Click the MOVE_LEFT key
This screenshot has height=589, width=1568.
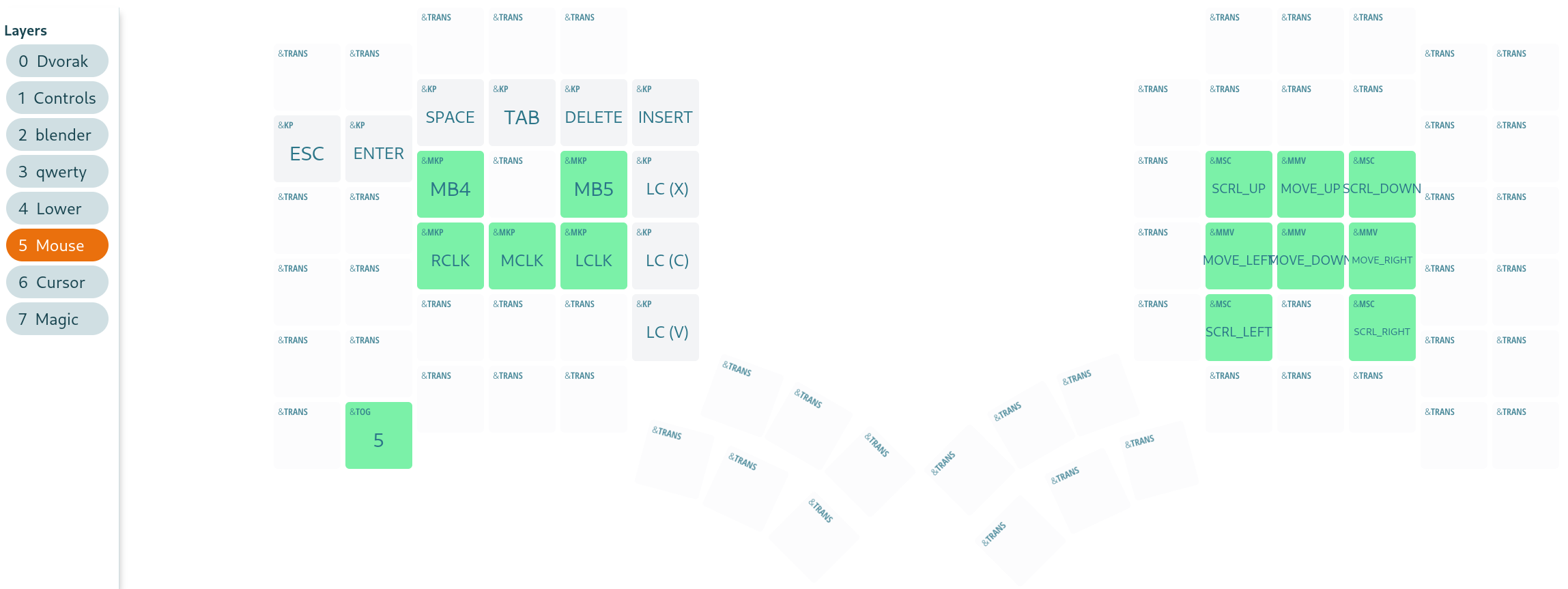(1239, 256)
